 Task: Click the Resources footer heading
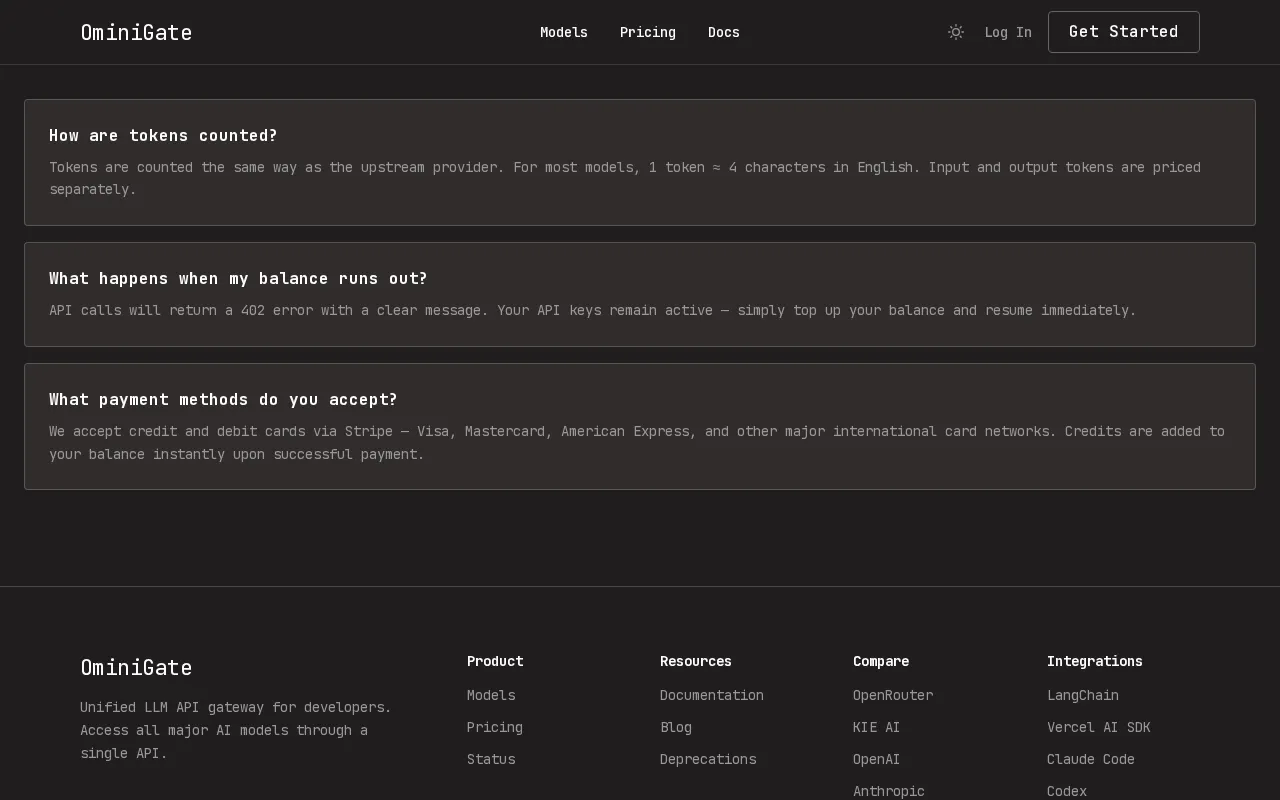coord(696,661)
